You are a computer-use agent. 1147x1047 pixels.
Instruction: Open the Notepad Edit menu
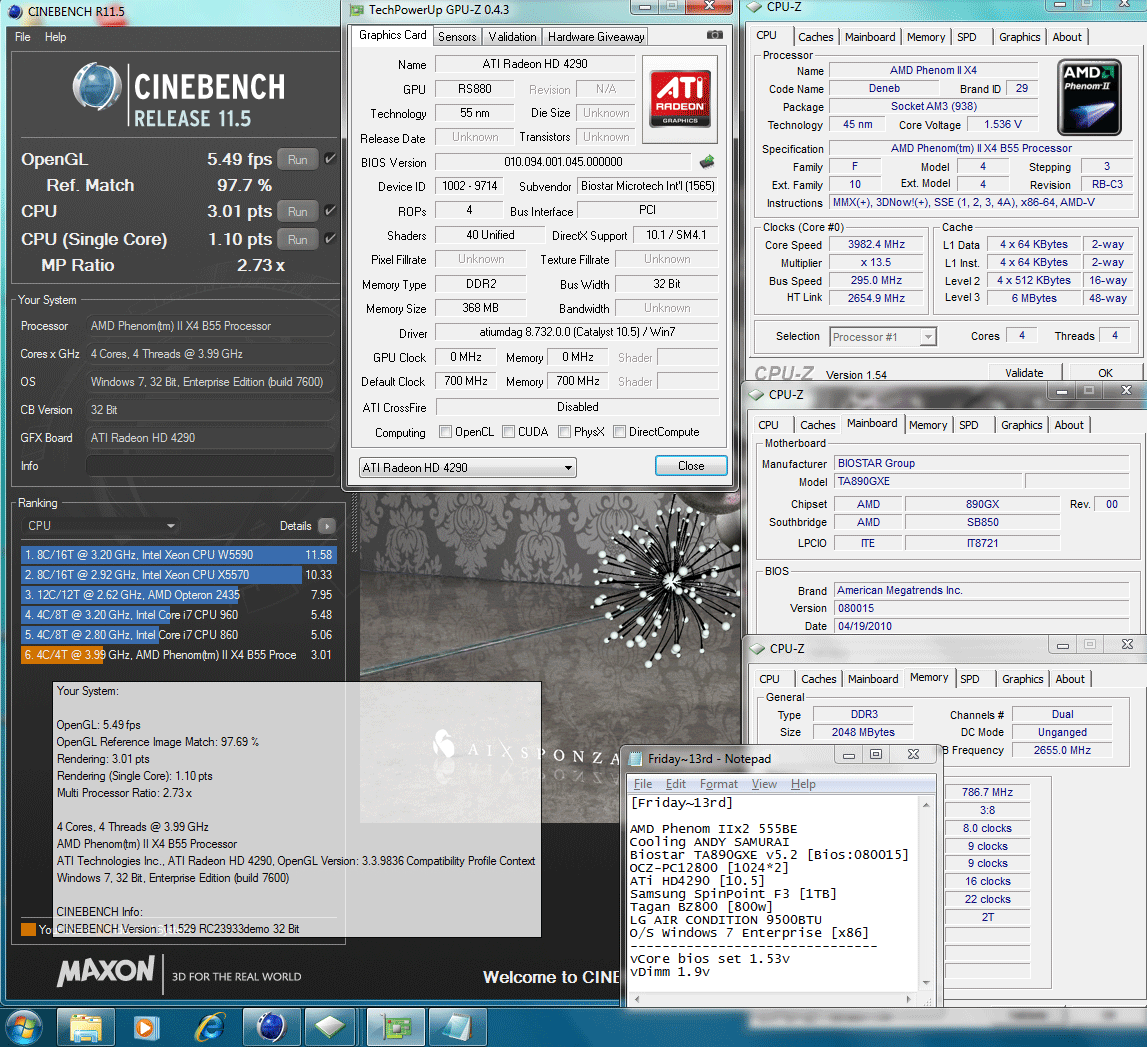click(675, 784)
